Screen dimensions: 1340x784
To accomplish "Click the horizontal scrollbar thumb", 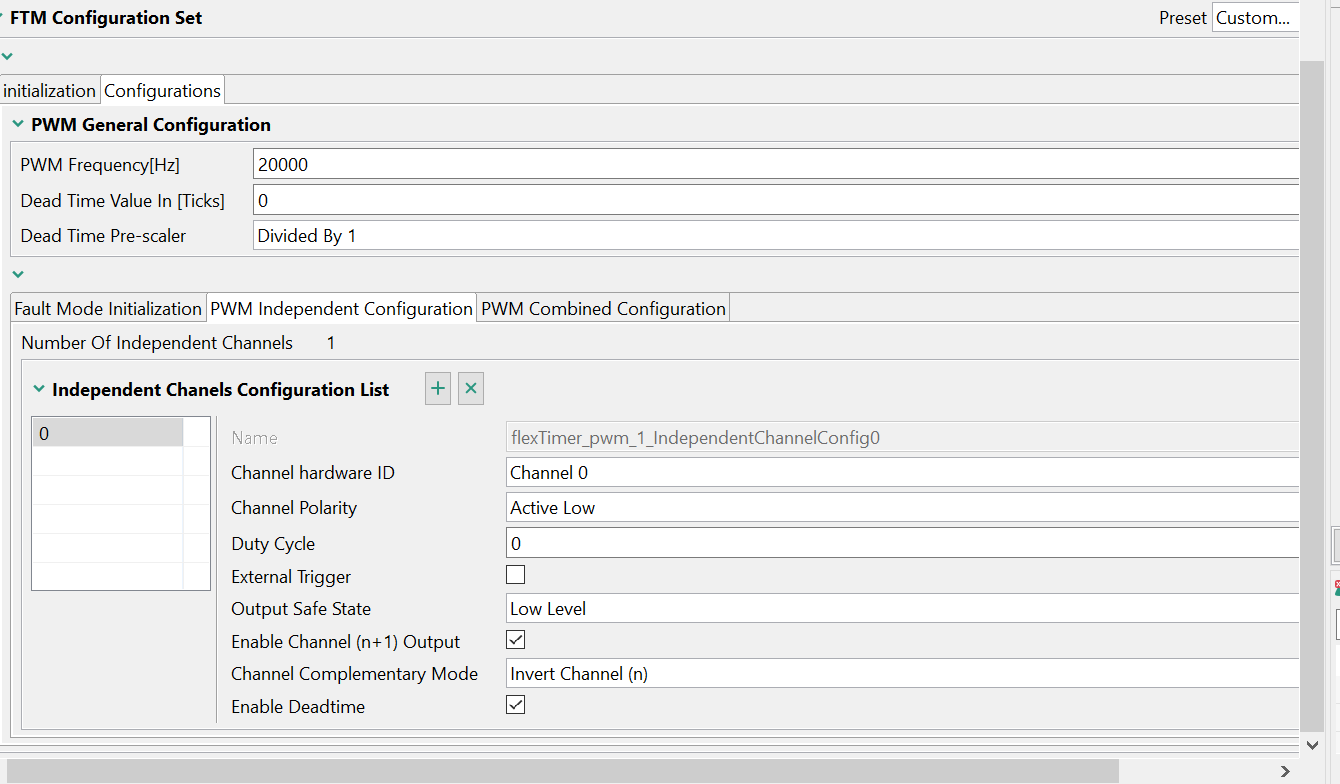I will coord(562,771).
